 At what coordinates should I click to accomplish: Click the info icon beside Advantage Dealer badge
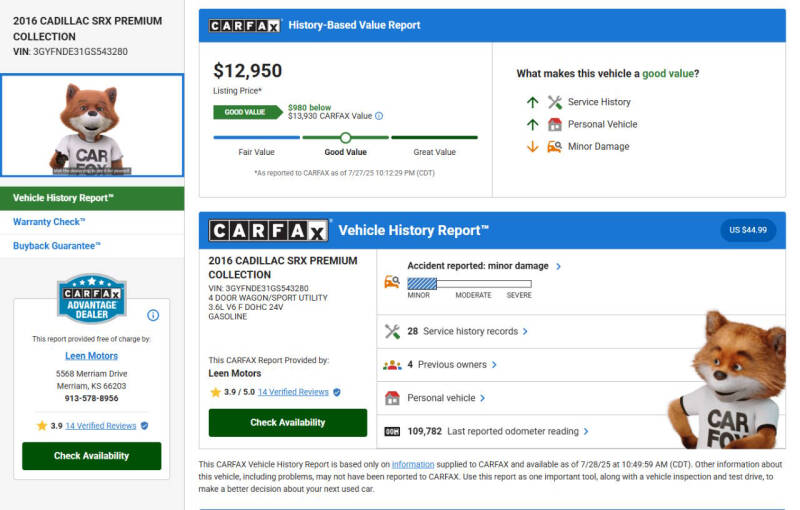pos(153,315)
